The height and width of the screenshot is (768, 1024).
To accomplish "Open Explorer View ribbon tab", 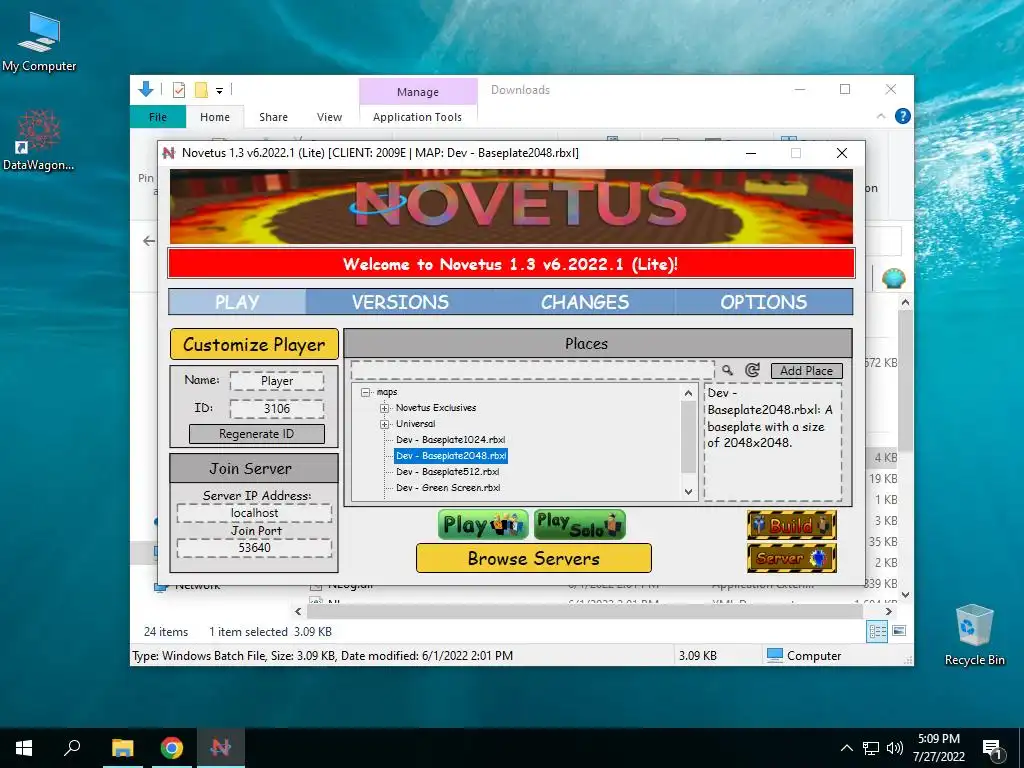I will click(329, 117).
